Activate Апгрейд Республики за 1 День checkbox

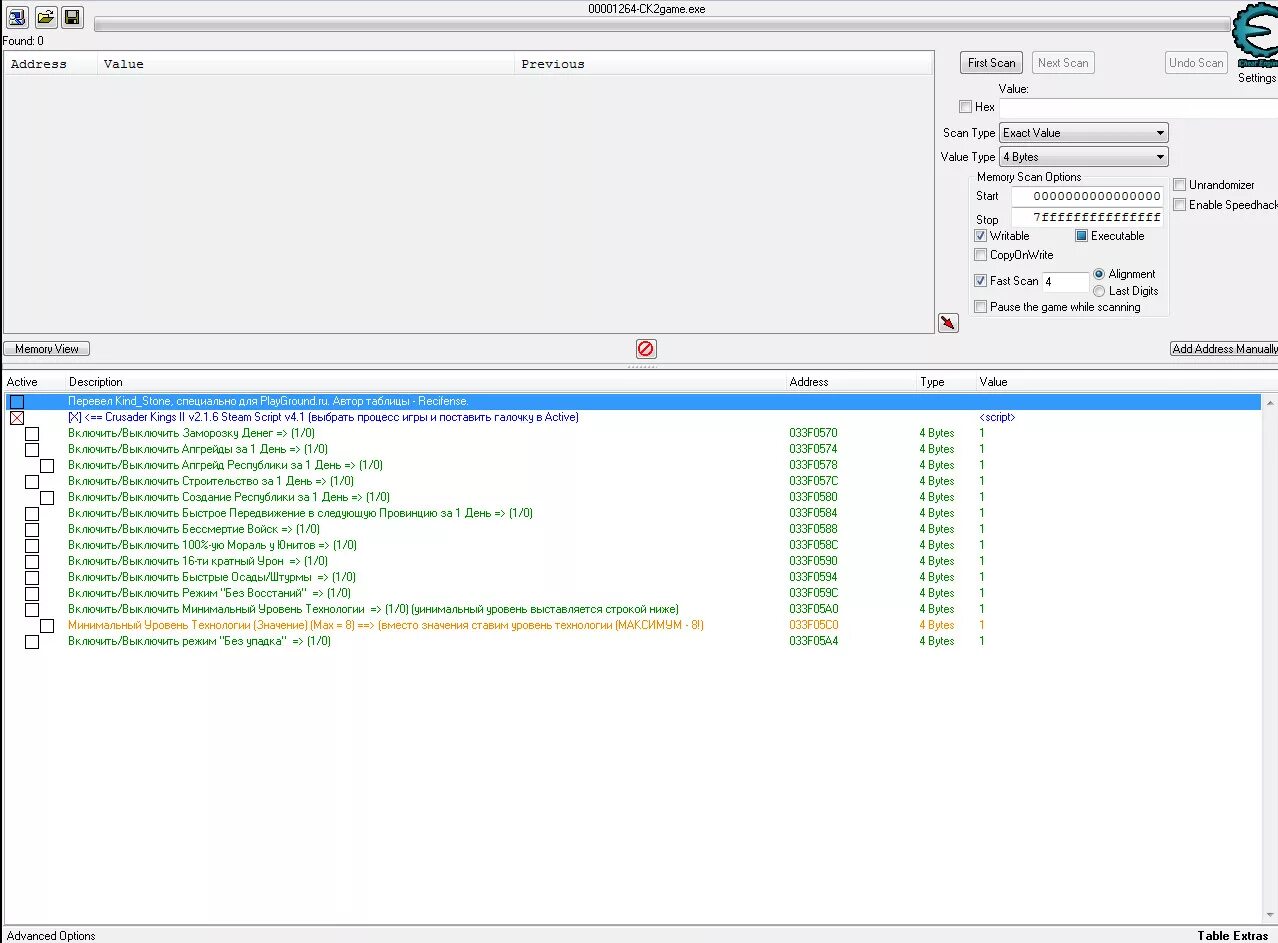tap(47, 466)
